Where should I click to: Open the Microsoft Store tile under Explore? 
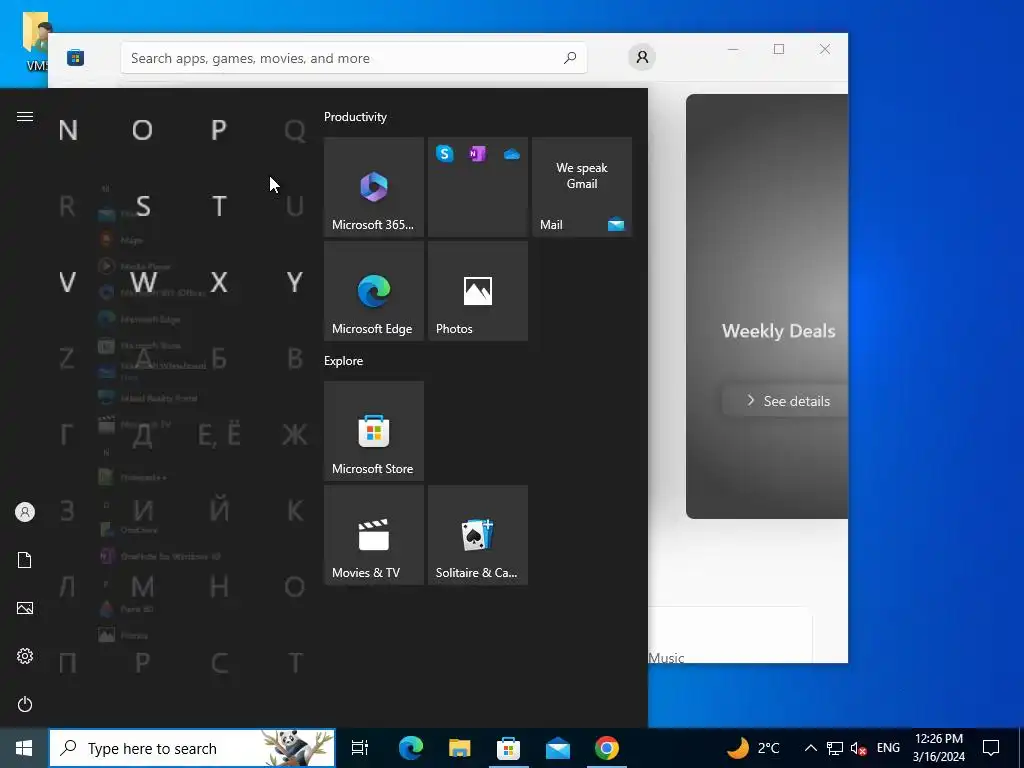(374, 431)
